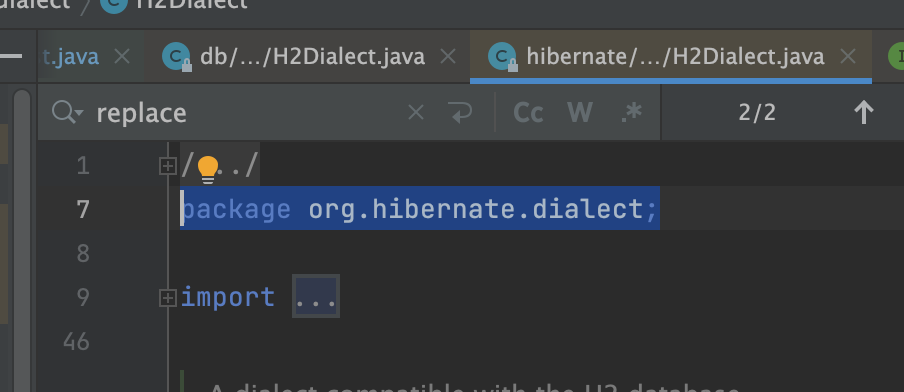
Task: Click the green icon of the cut-off tab
Action: (x=895, y=57)
